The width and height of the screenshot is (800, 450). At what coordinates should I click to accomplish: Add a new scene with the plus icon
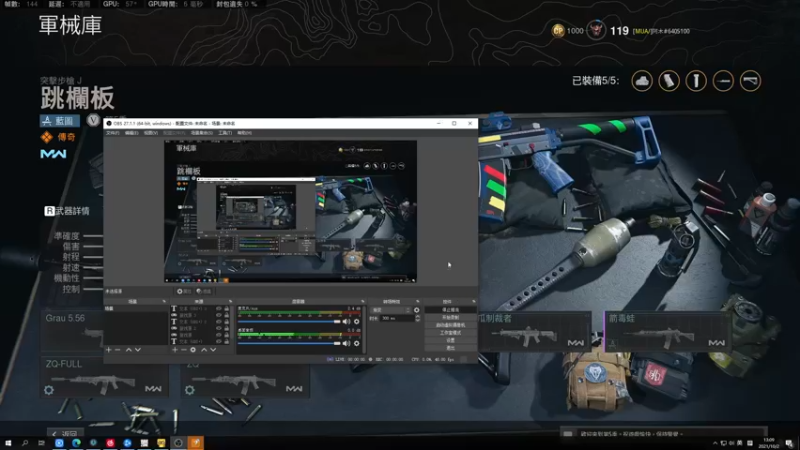[108, 350]
